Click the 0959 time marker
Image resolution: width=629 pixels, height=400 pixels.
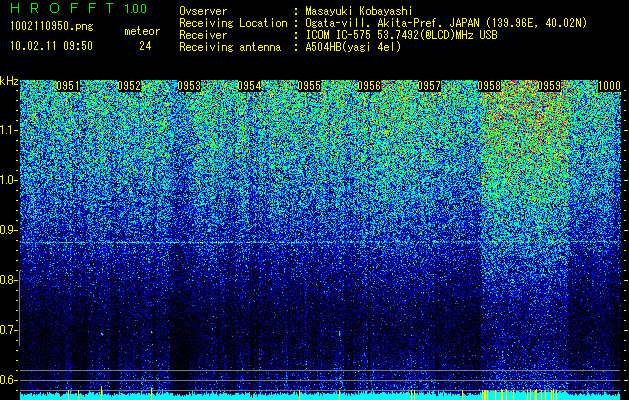pyautogui.click(x=549, y=86)
